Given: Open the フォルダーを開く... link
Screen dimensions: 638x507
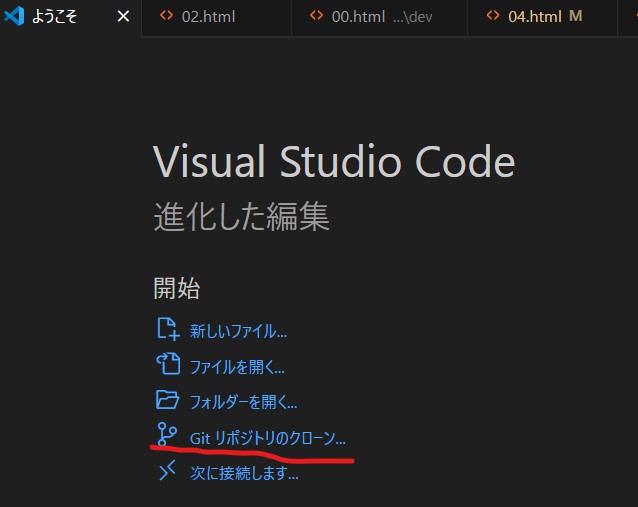Looking at the screenshot, I should (x=243, y=402).
